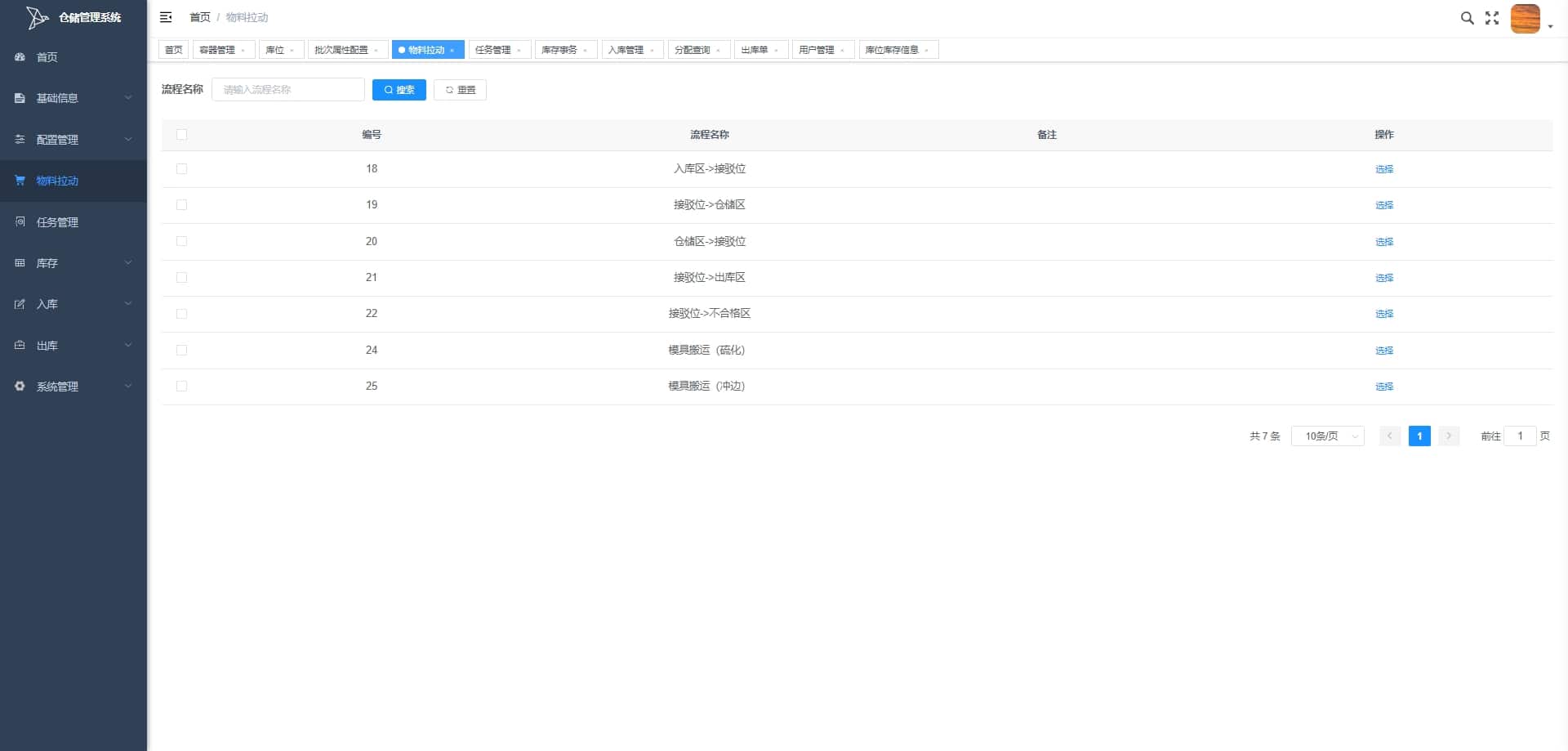The height and width of the screenshot is (751, 1568).
Task: Select the 物料拉动 shopping cart icon
Action: coord(20,181)
